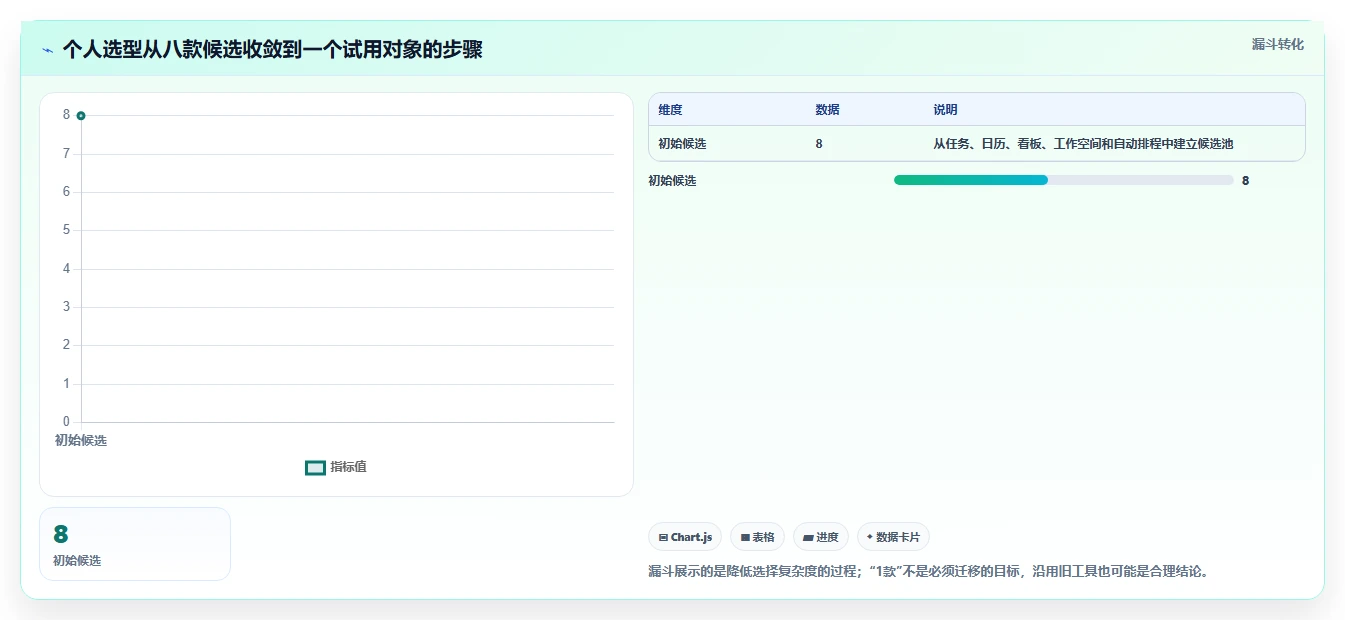Click the 进度 tag

(x=821, y=537)
